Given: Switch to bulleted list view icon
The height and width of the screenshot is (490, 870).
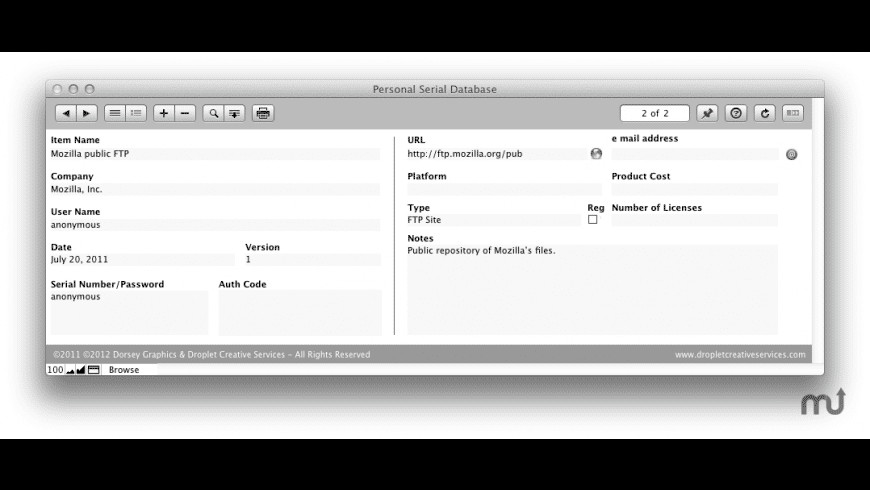Looking at the screenshot, I should [136, 113].
